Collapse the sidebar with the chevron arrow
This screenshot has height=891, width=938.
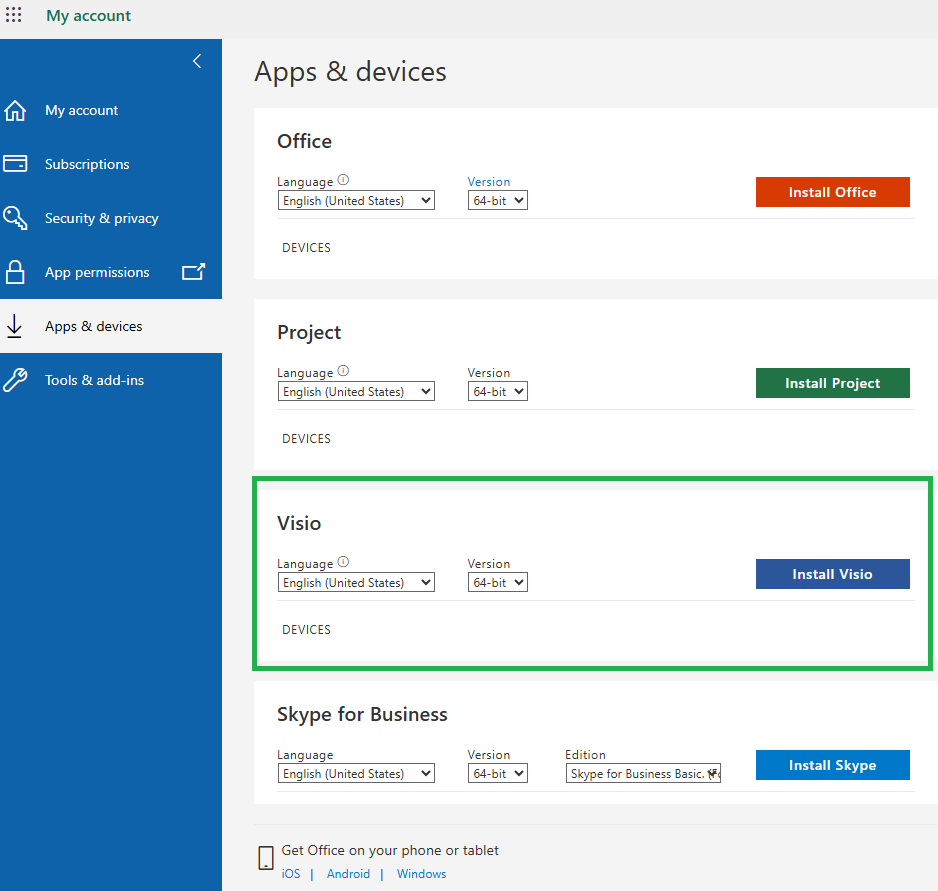[197, 60]
